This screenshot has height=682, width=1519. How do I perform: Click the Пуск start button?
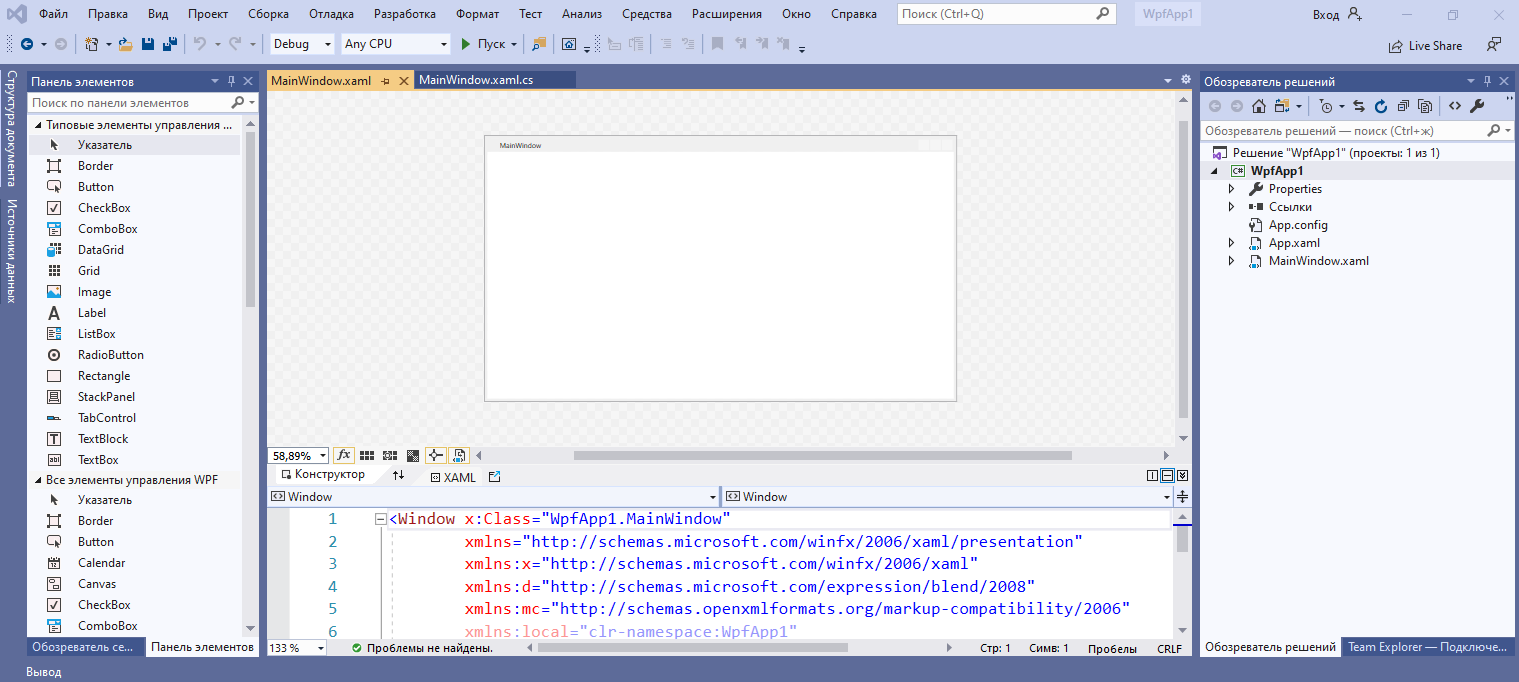(482, 44)
